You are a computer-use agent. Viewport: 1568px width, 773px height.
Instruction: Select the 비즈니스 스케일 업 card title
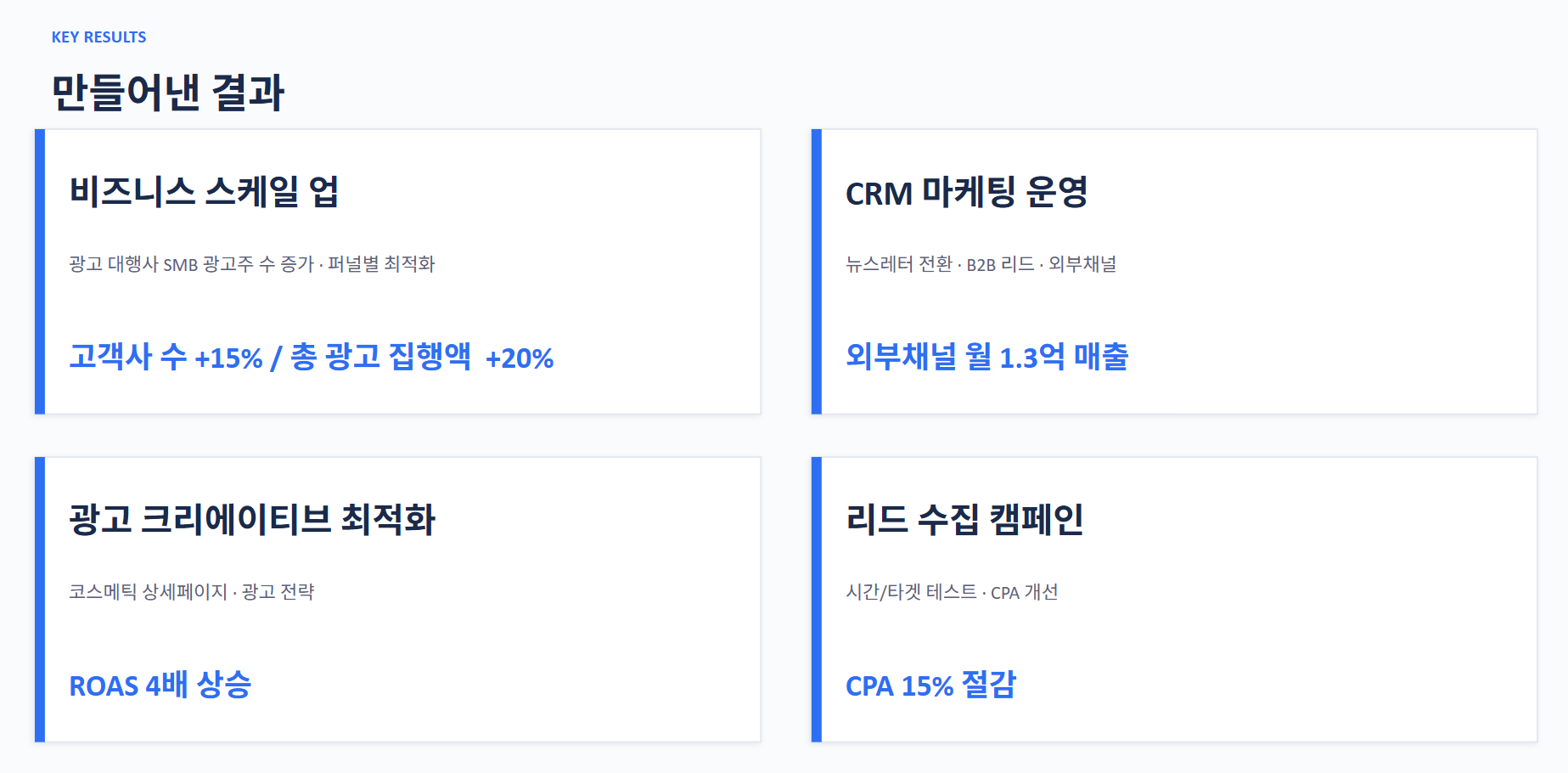204,192
